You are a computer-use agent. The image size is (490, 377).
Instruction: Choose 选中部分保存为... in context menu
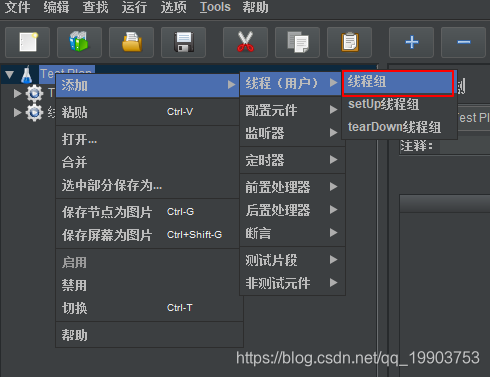(147, 185)
